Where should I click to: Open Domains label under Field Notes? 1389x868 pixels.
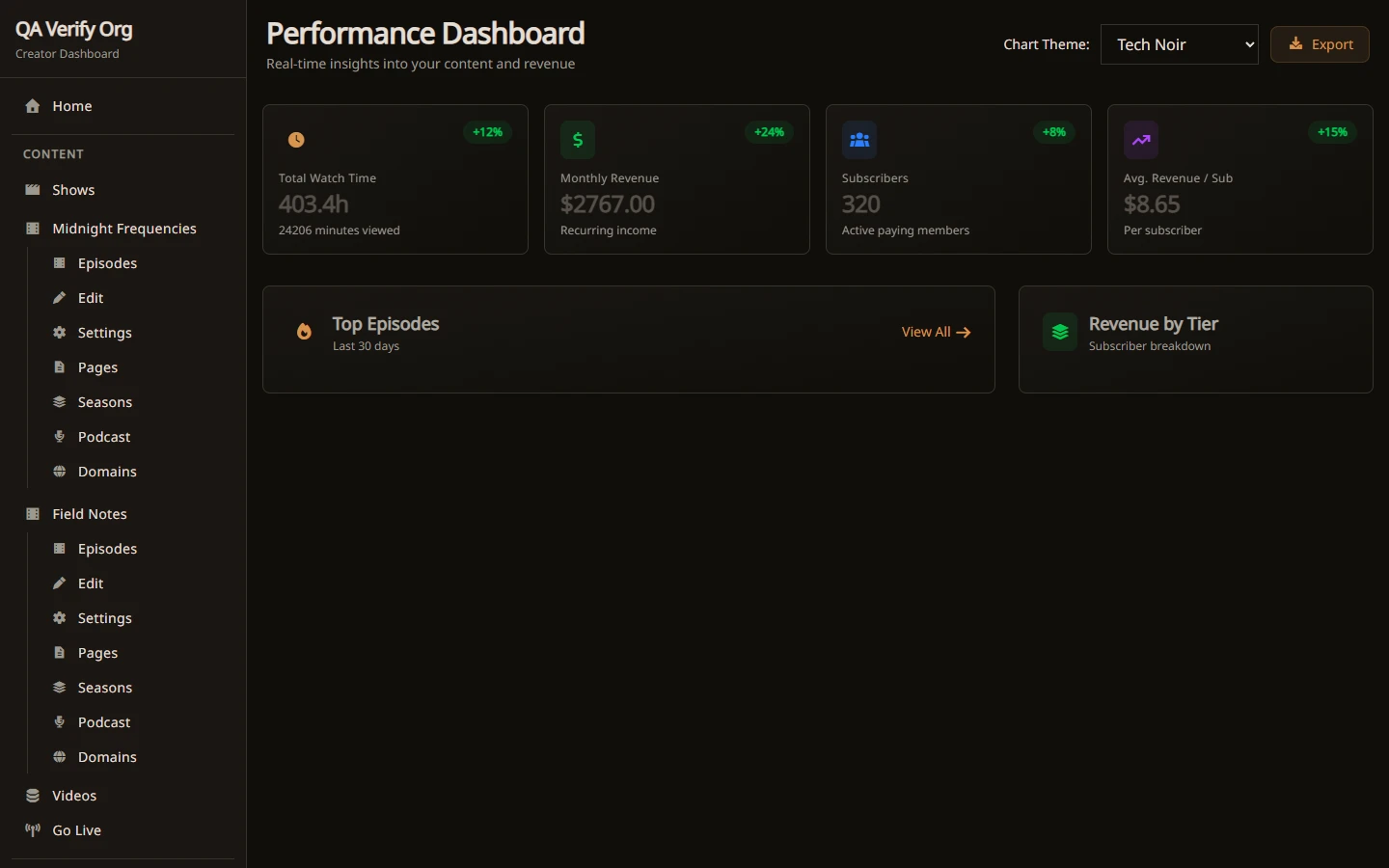107,757
